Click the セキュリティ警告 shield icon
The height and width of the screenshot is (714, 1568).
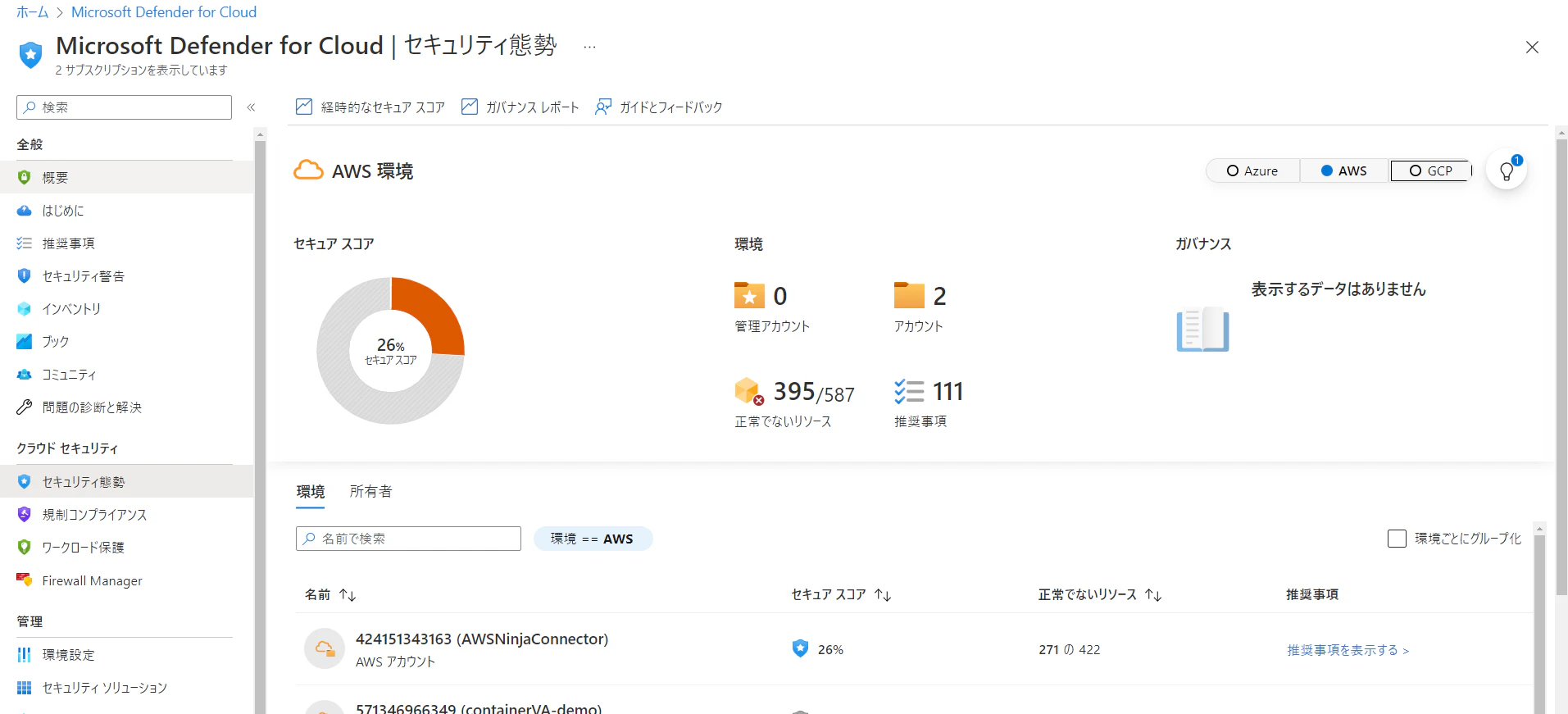[x=25, y=276]
